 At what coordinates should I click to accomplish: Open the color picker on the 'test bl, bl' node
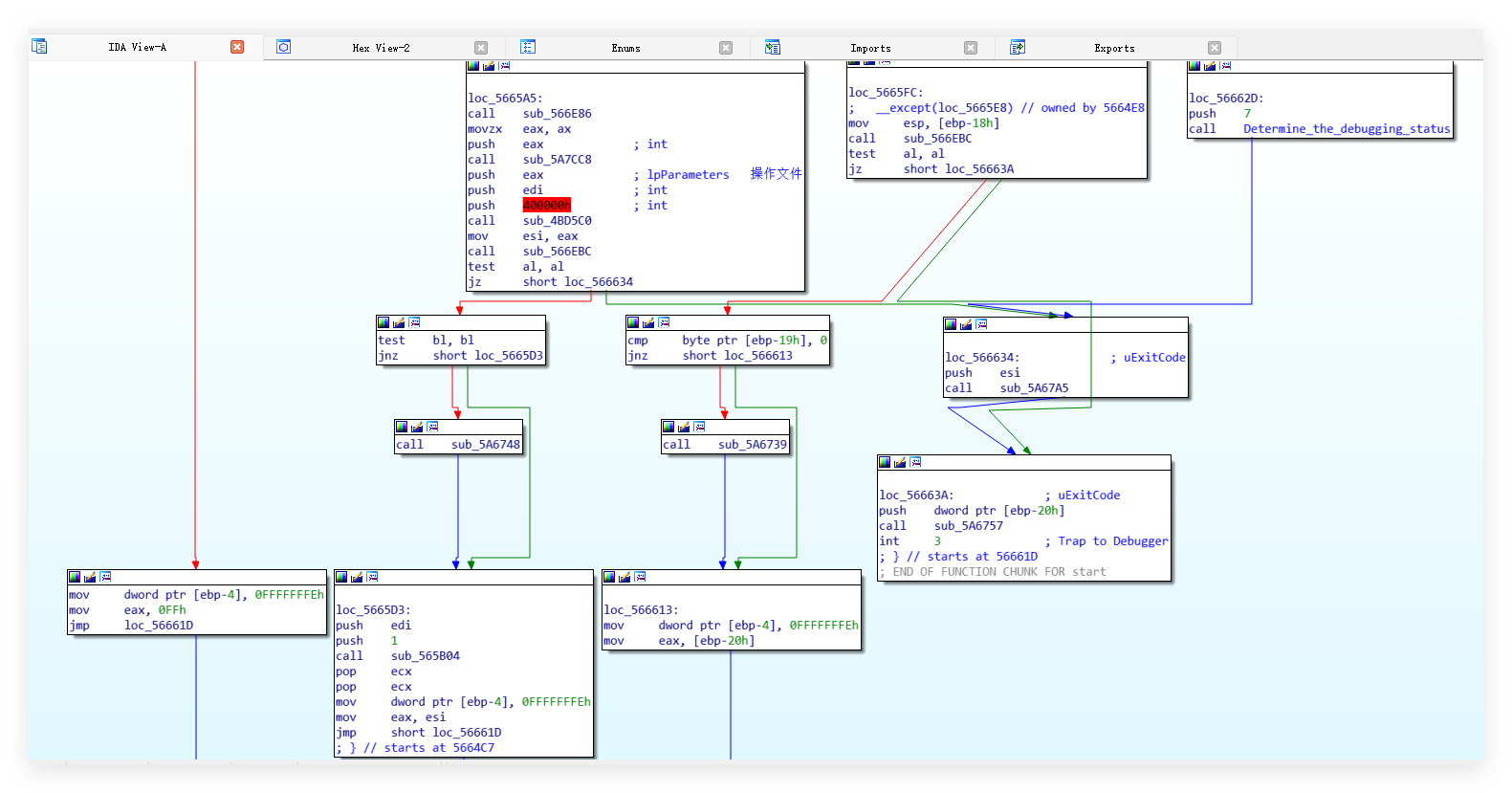(x=383, y=322)
